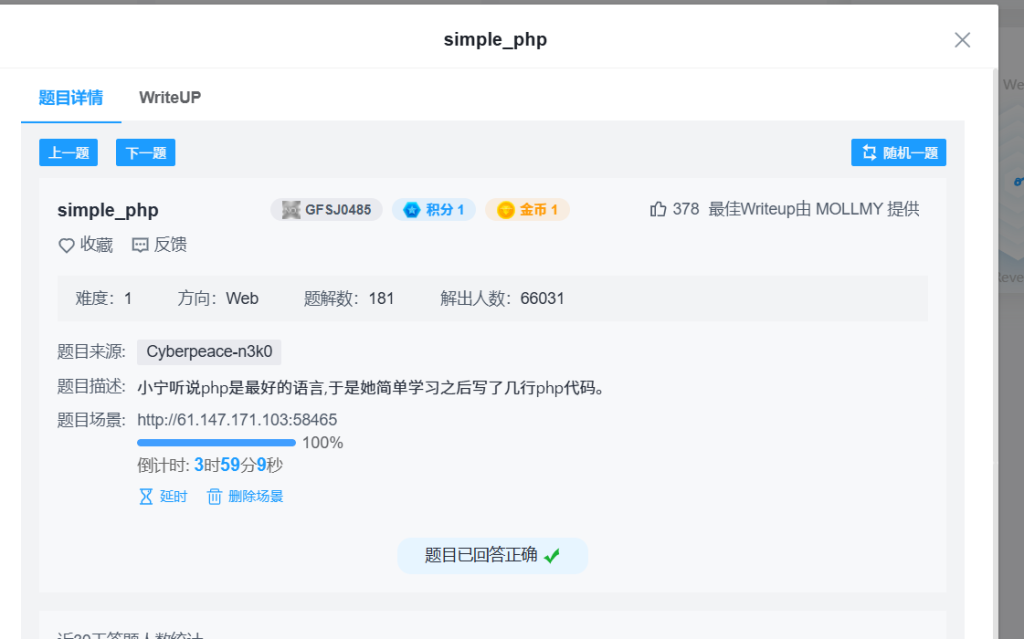
Task: Click the blue points badge icon
Action: [x=411, y=210]
